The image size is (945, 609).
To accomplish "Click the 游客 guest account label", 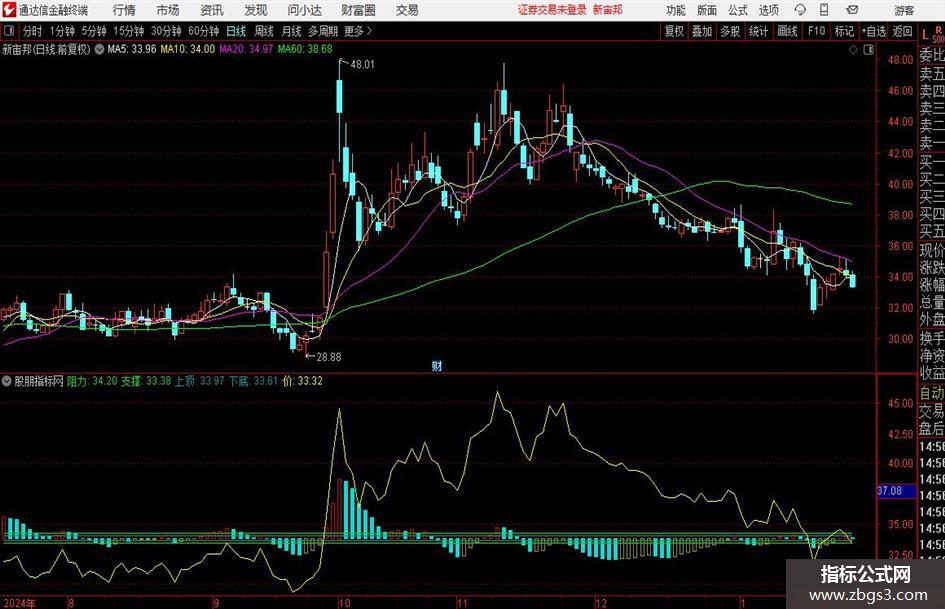I will [x=904, y=10].
